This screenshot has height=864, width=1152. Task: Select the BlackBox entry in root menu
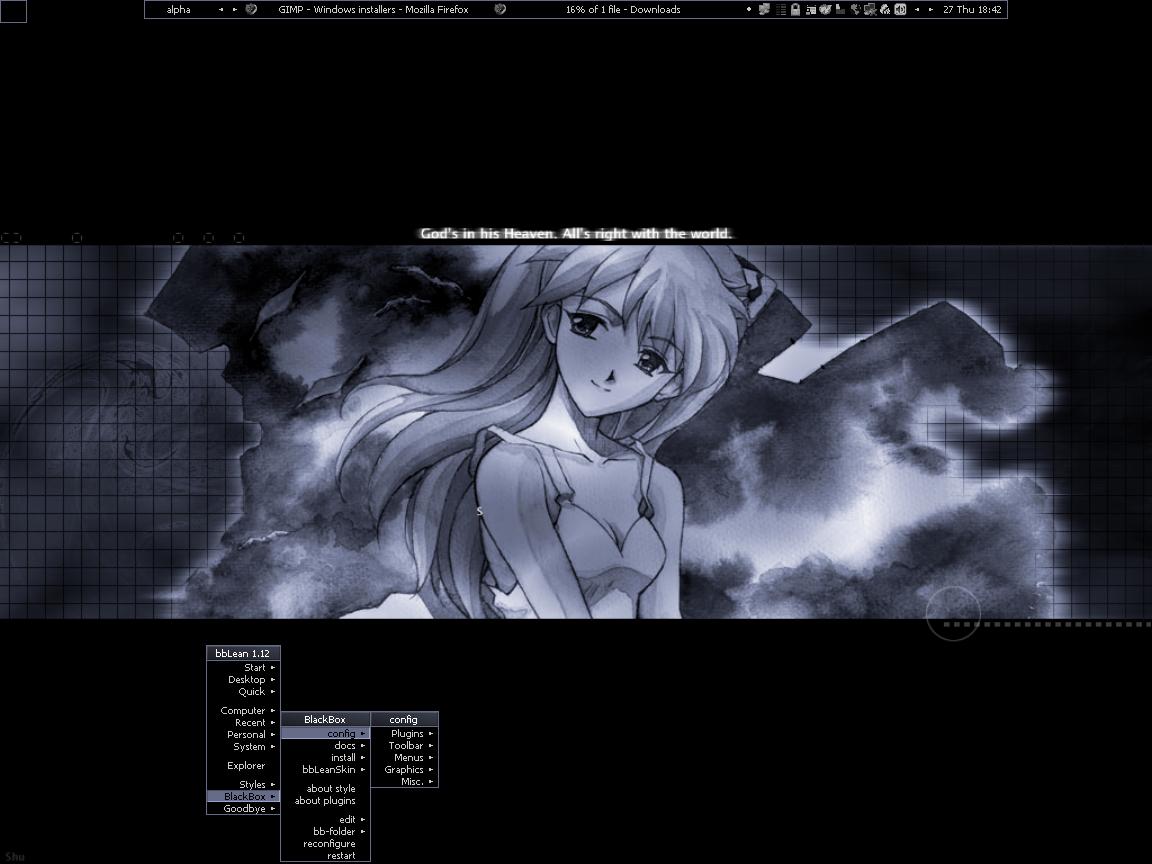[243, 796]
